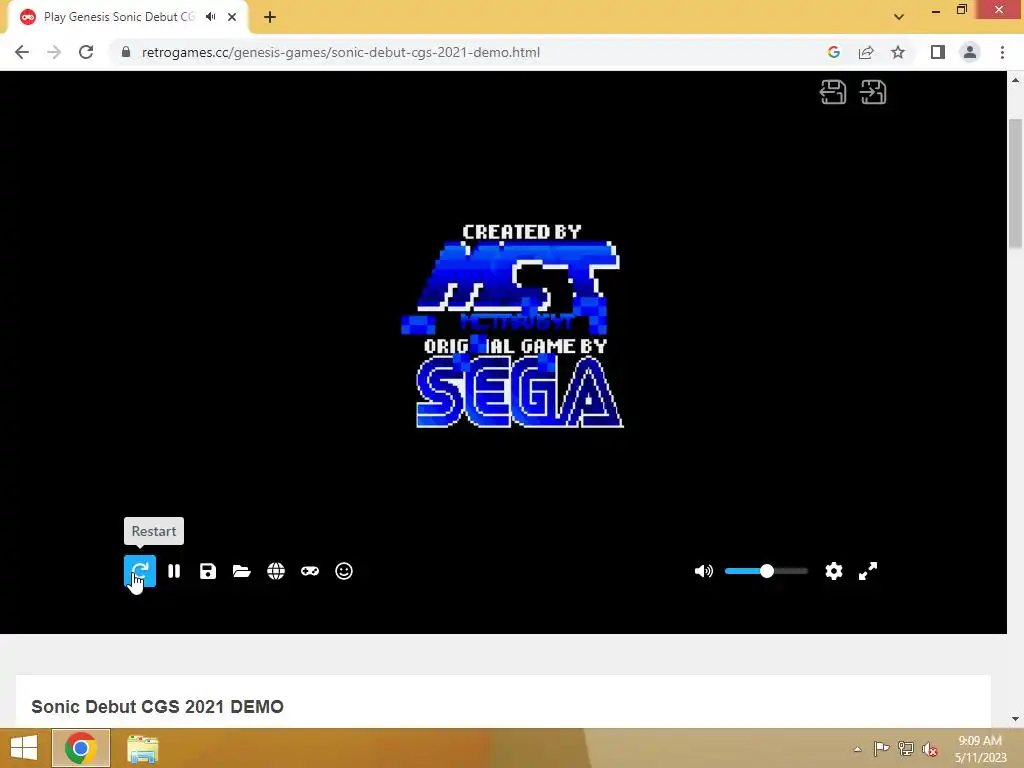Open Chrome three-dot menu

pyautogui.click(x=1002, y=52)
